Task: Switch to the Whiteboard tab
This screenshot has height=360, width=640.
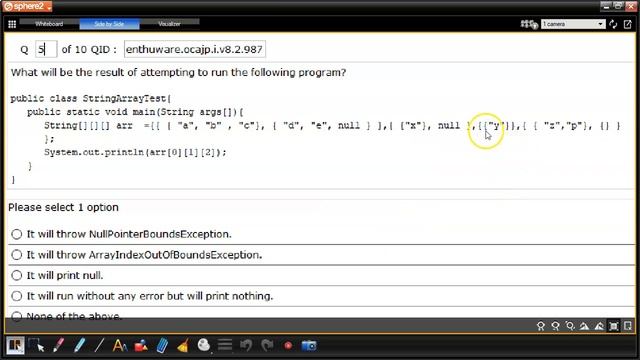Action: click(x=49, y=24)
